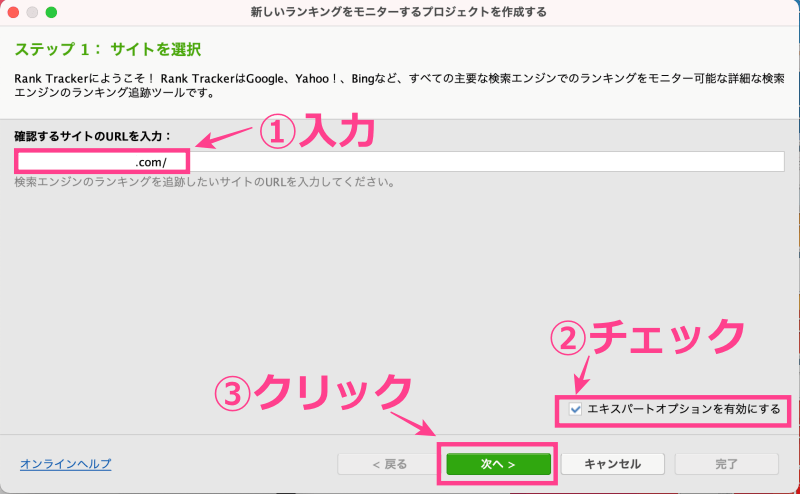Click the green 次へ button
This screenshot has width=800, height=494.
(498, 464)
